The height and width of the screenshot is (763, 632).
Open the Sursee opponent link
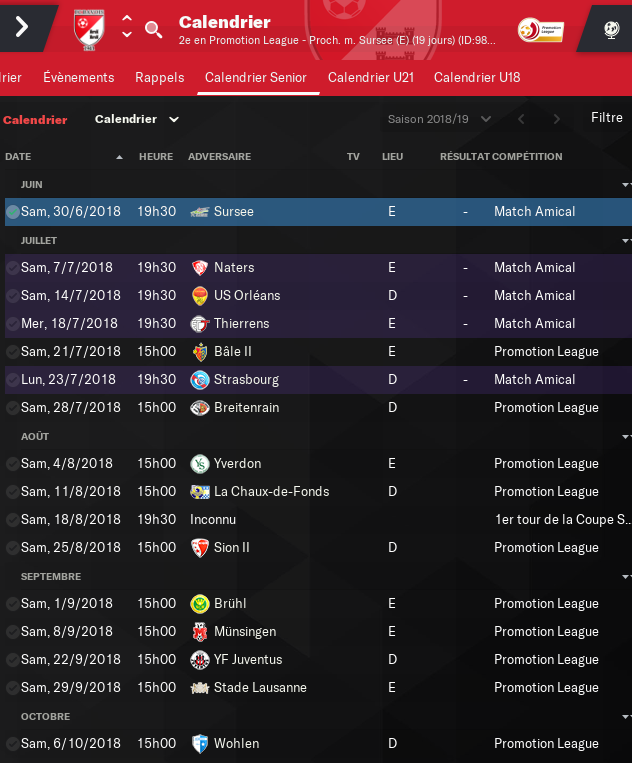click(x=233, y=212)
